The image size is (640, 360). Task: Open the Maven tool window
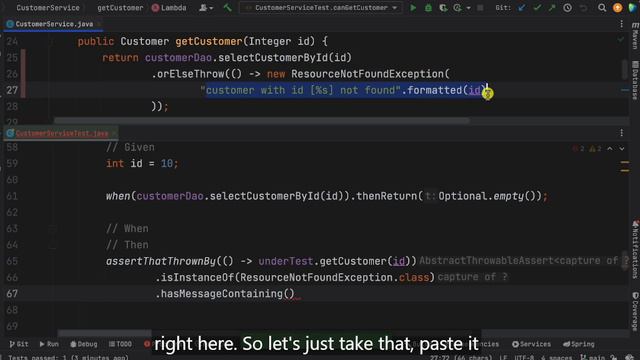pyautogui.click(x=635, y=36)
